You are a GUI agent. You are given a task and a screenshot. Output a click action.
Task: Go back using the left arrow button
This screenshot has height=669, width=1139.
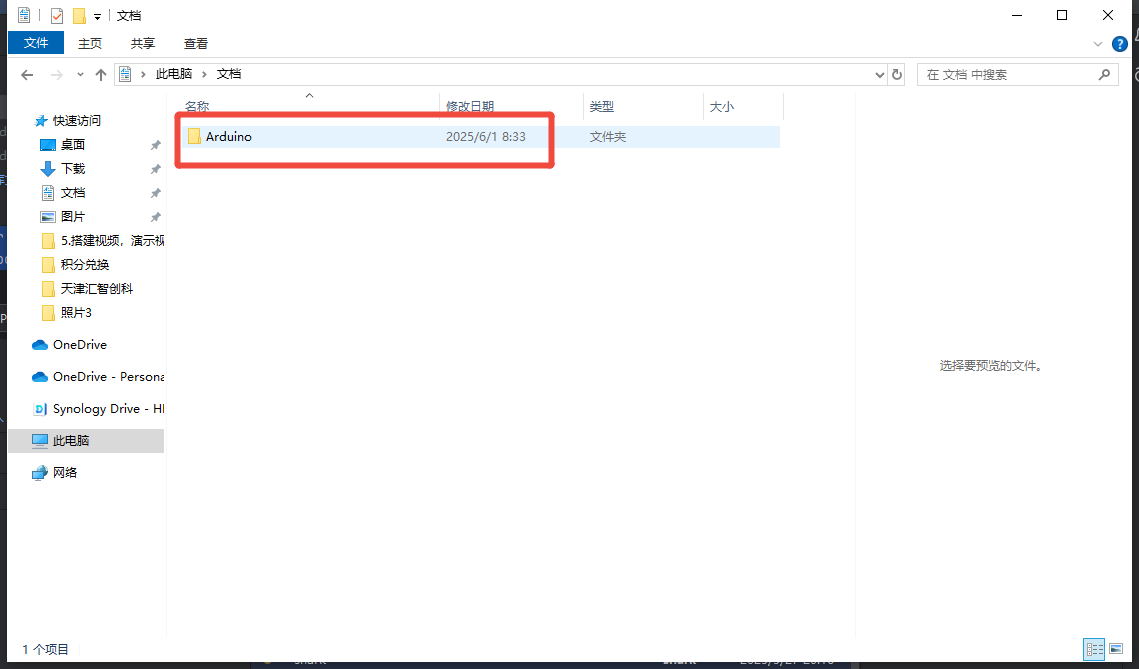[x=27, y=75]
